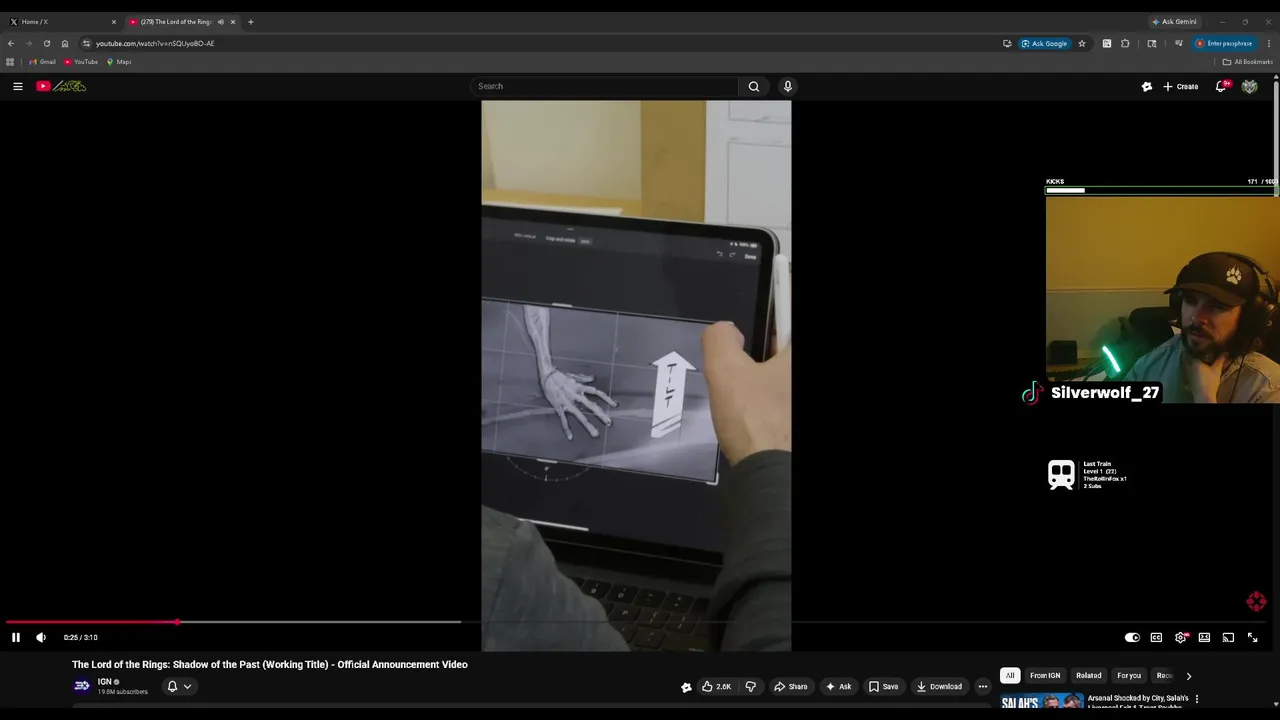The image size is (1280, 720).
Task: Expand filter chips with right arrow
Action: click(x=1188, y=676)
